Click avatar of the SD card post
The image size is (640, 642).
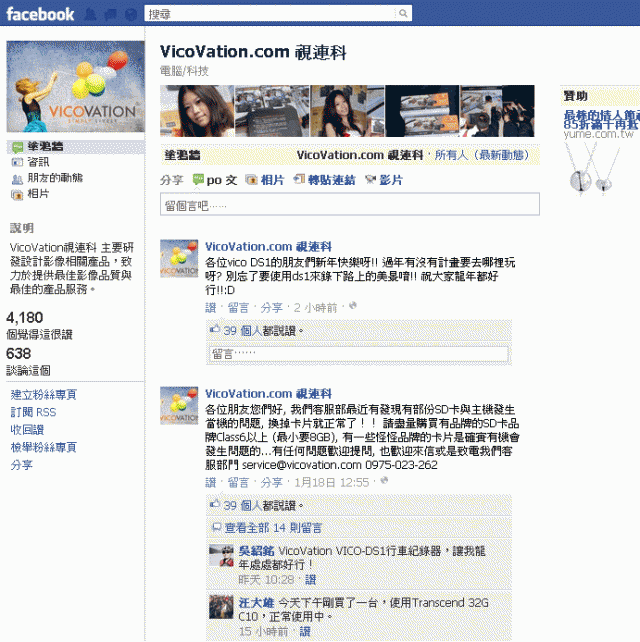coord(179,406)
